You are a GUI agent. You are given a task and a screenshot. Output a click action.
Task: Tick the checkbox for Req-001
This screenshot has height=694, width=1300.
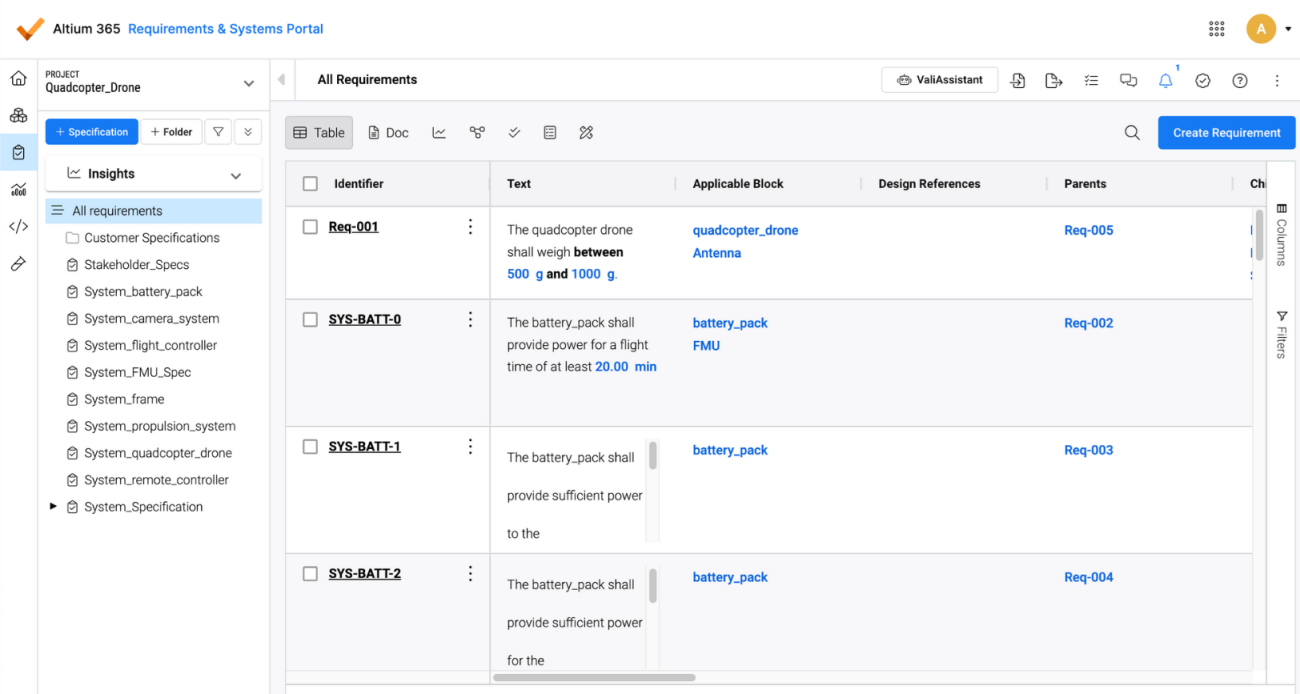click(x=310, y=227)
